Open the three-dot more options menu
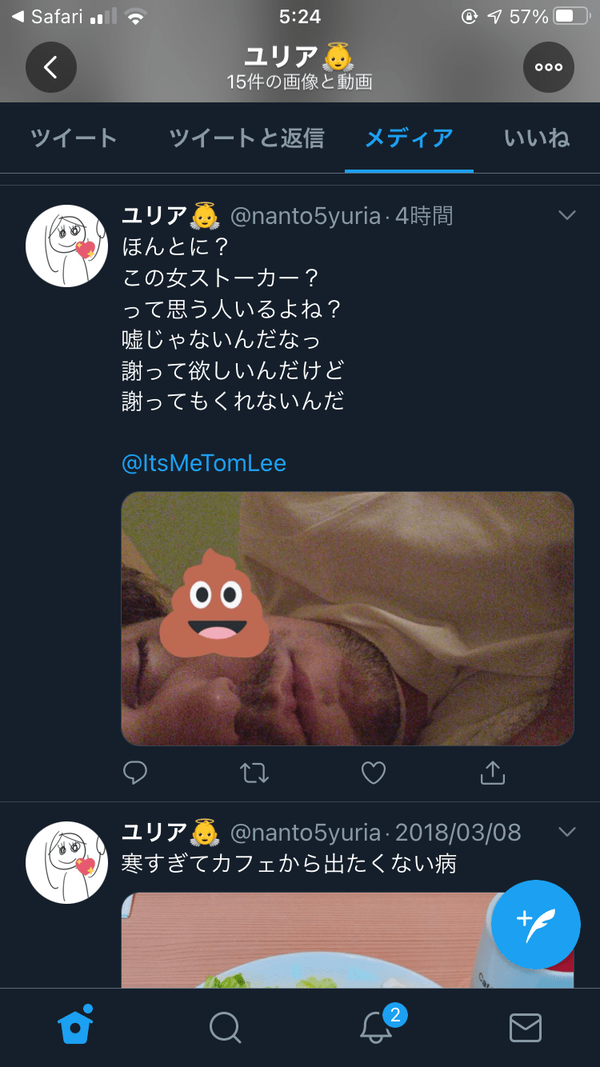 (x=549, y=68)
